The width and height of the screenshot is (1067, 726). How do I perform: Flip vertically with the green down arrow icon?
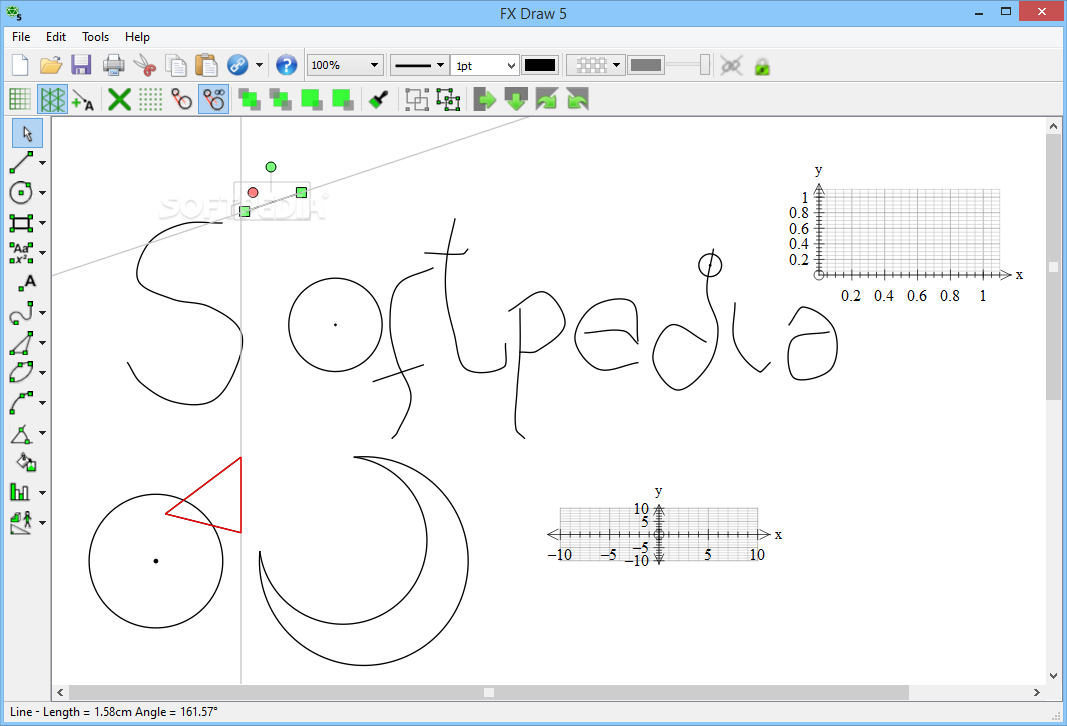(516, 99)
